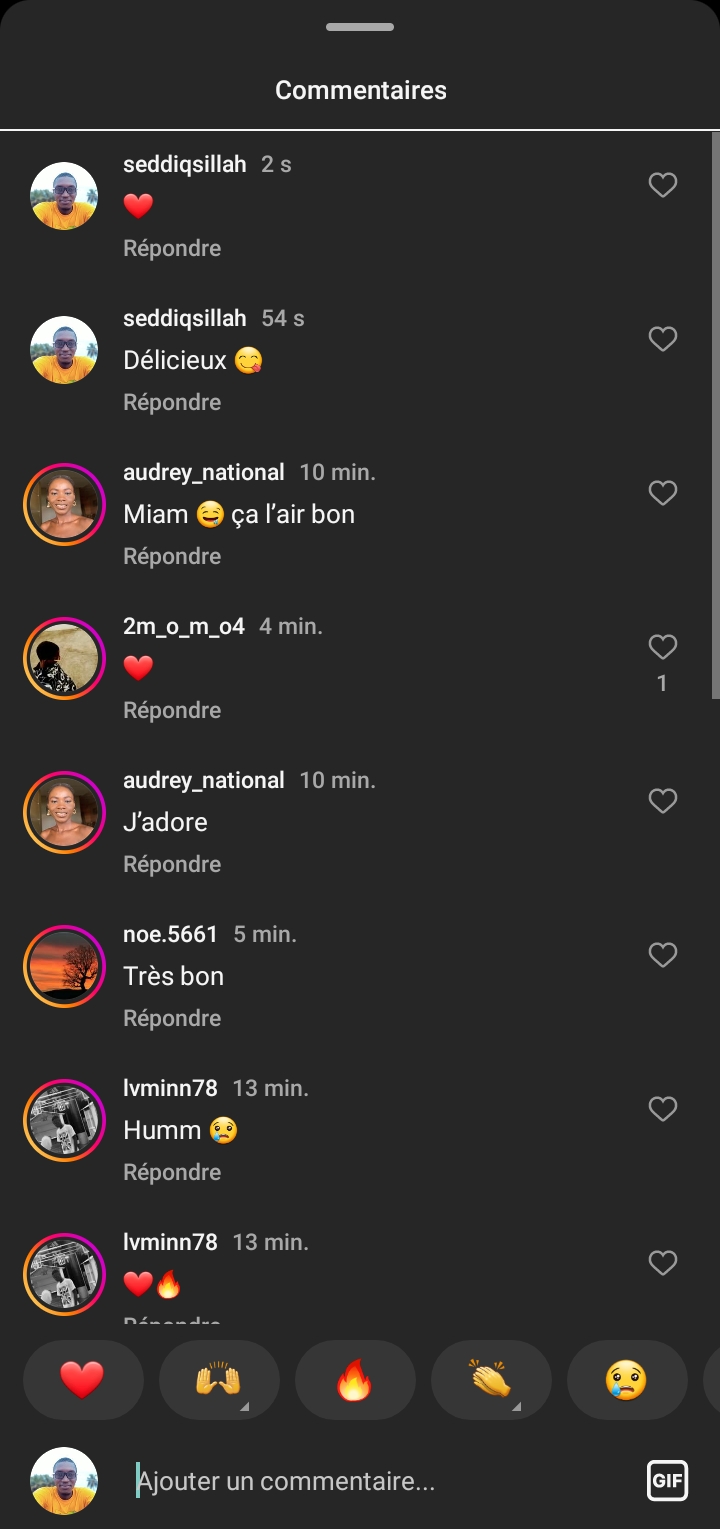Open the GIF picker
Viewport: 720px width, 1529px height.
pos(667,1480)
